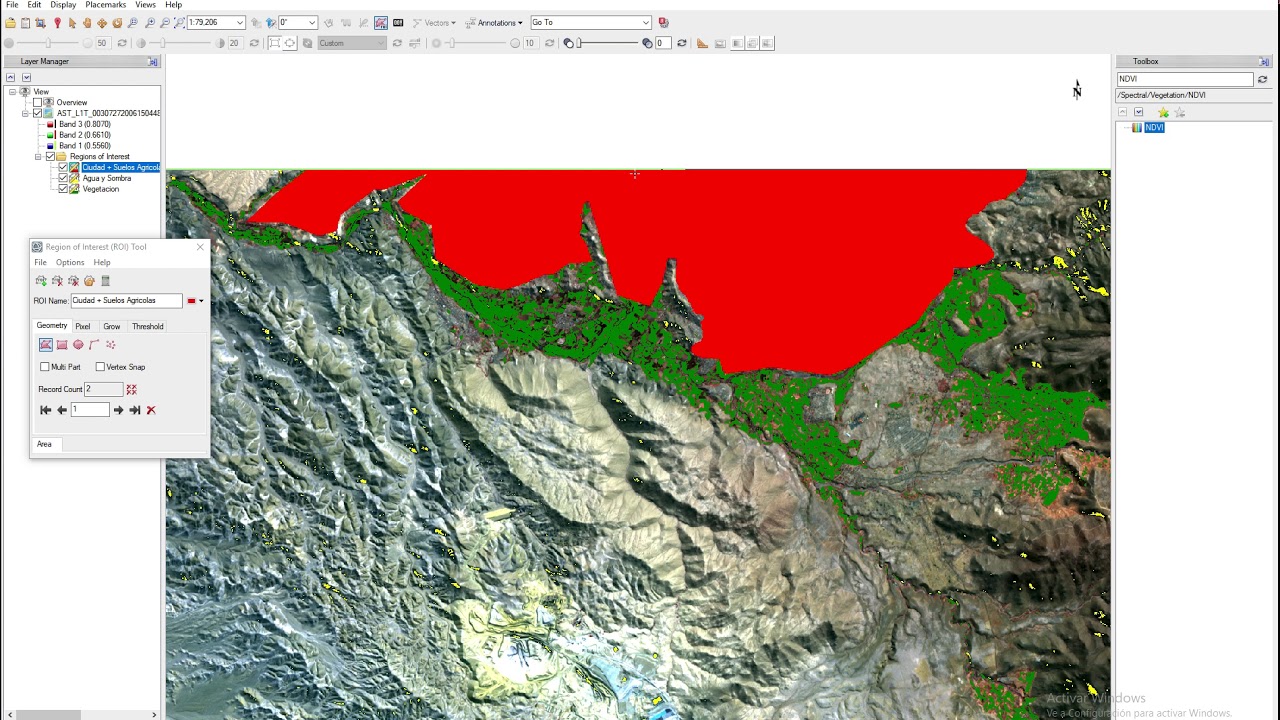Click the ROI Name input field
1280x720 pixels.
coord(127,301)
